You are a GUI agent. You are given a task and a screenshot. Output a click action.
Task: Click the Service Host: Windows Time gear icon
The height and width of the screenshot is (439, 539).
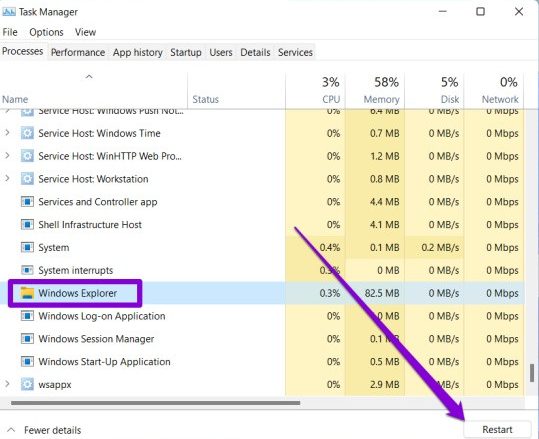pos(27,133)
